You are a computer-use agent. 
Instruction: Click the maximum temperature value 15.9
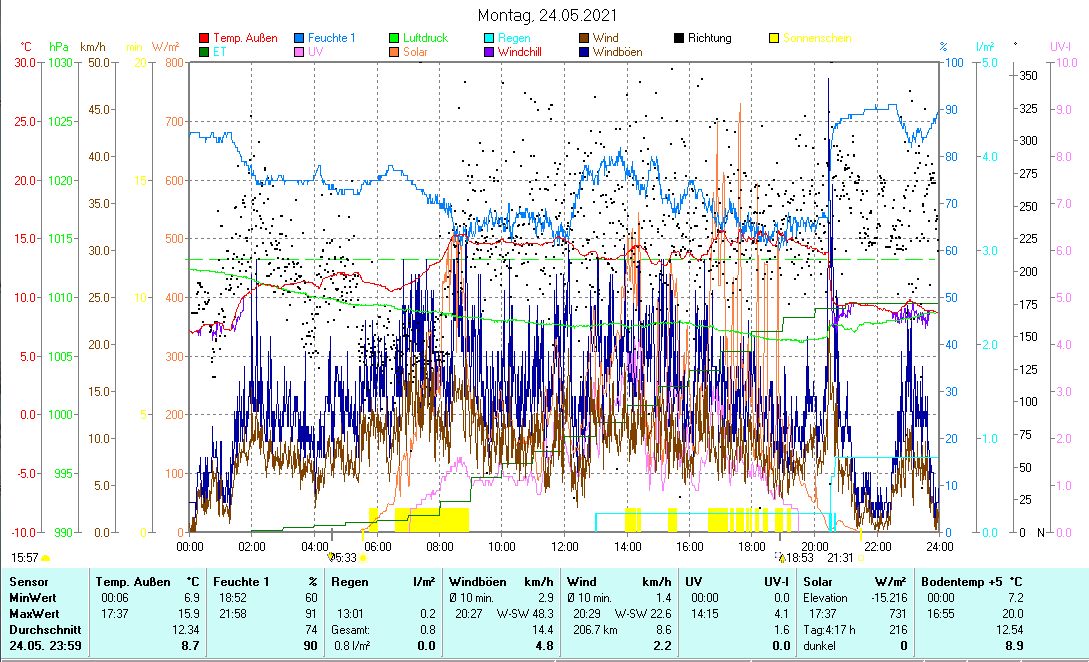(x=191, y=614)
